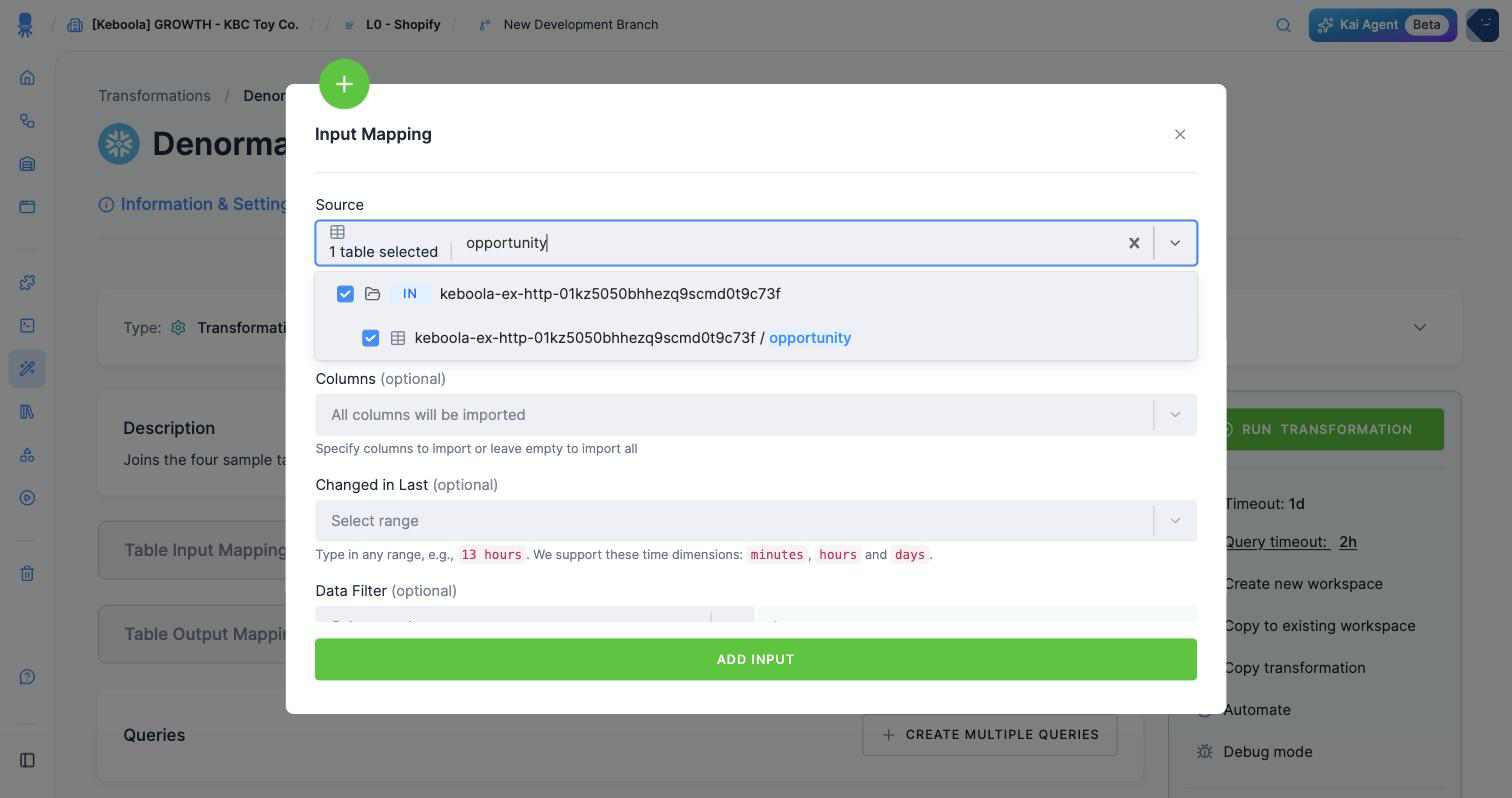The height and width of the screenshot is (798, 1512).
Task: Open Flows icon in left sidebar
Action: coord(27,121)
